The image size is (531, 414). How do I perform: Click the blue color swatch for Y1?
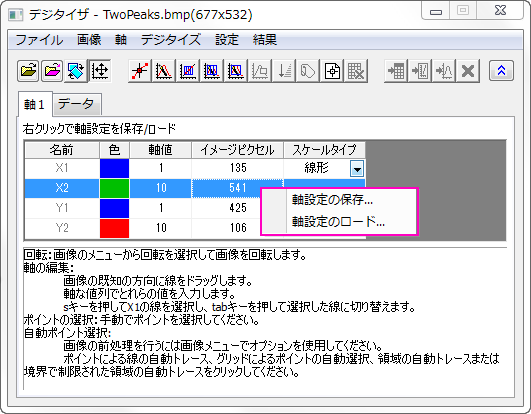coord(114,208)
